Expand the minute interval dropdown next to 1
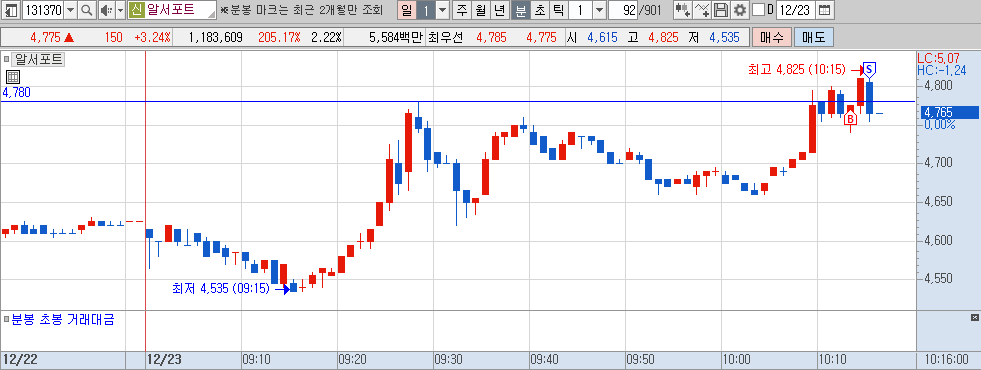981x370 pixels. pos(599,10)
